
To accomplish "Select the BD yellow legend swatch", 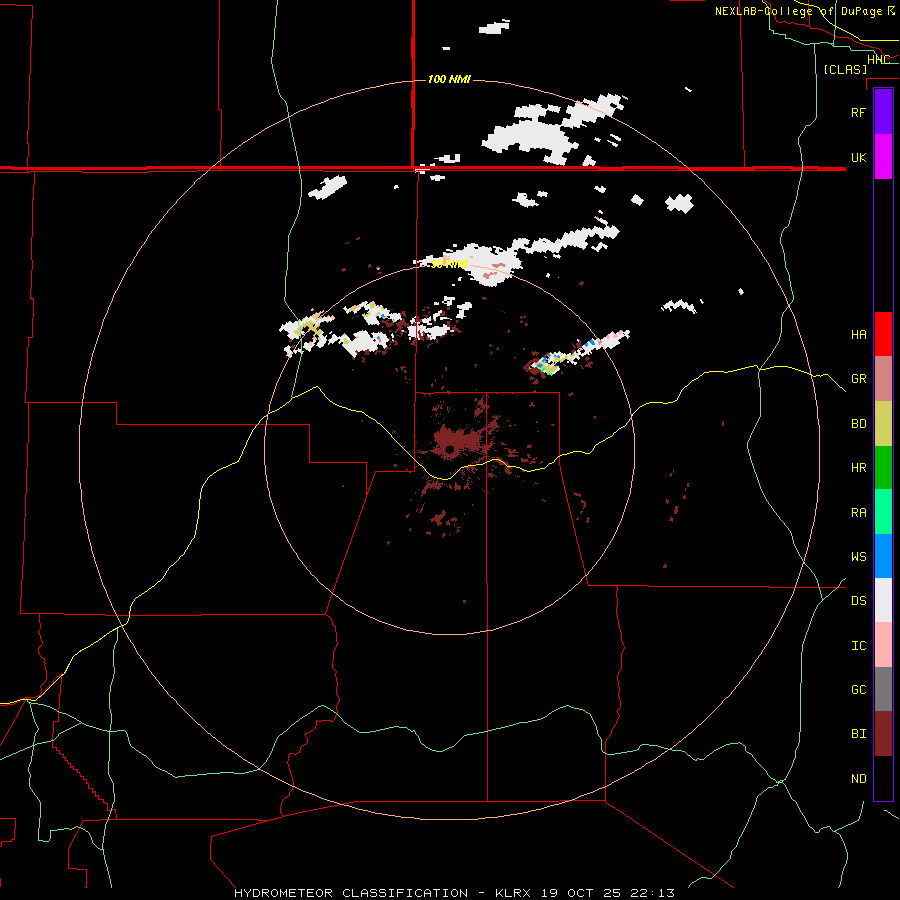I will [x=883, y=424].
